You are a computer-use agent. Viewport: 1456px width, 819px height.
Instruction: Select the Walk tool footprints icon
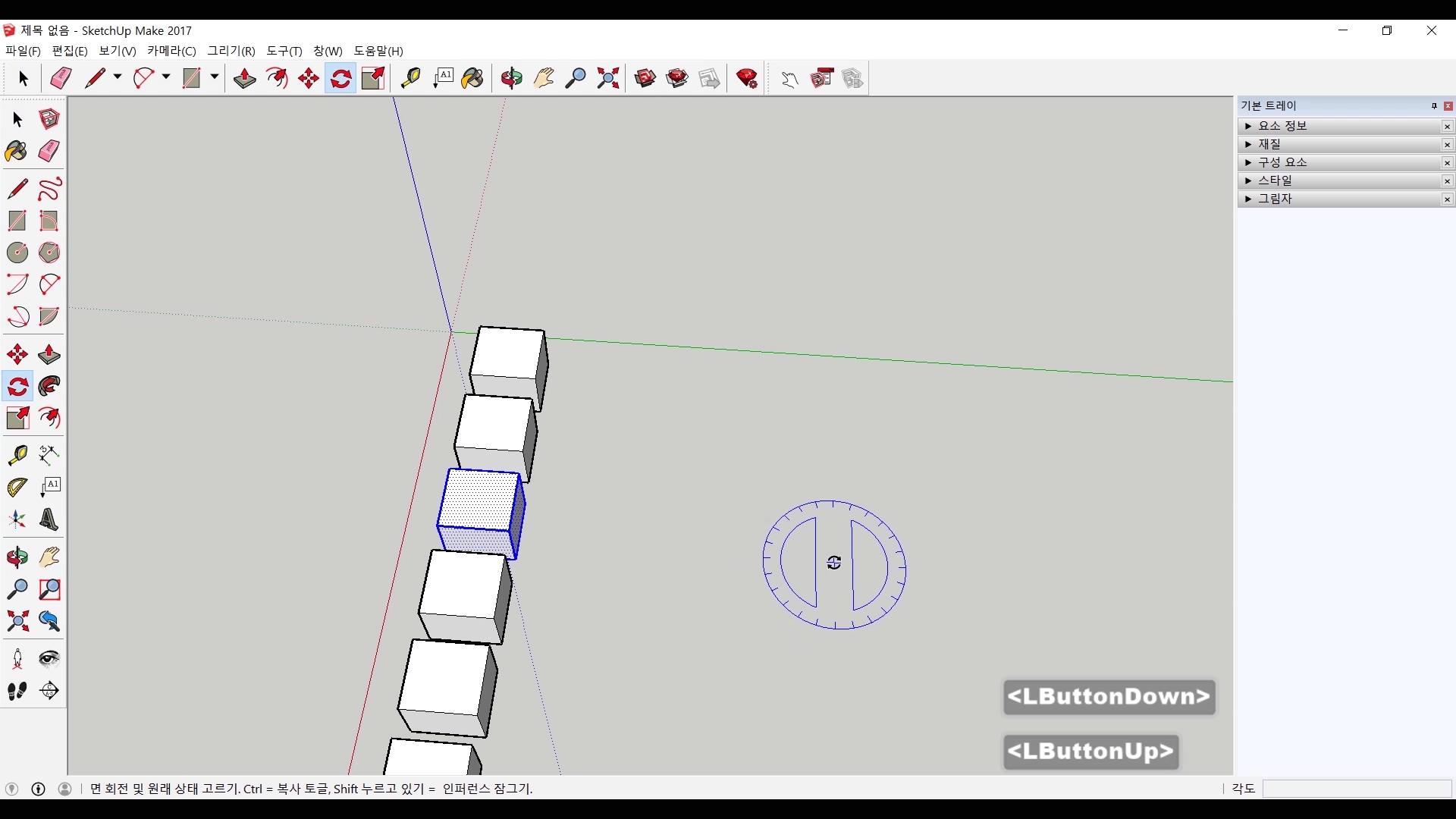click(x=17, y=691)
